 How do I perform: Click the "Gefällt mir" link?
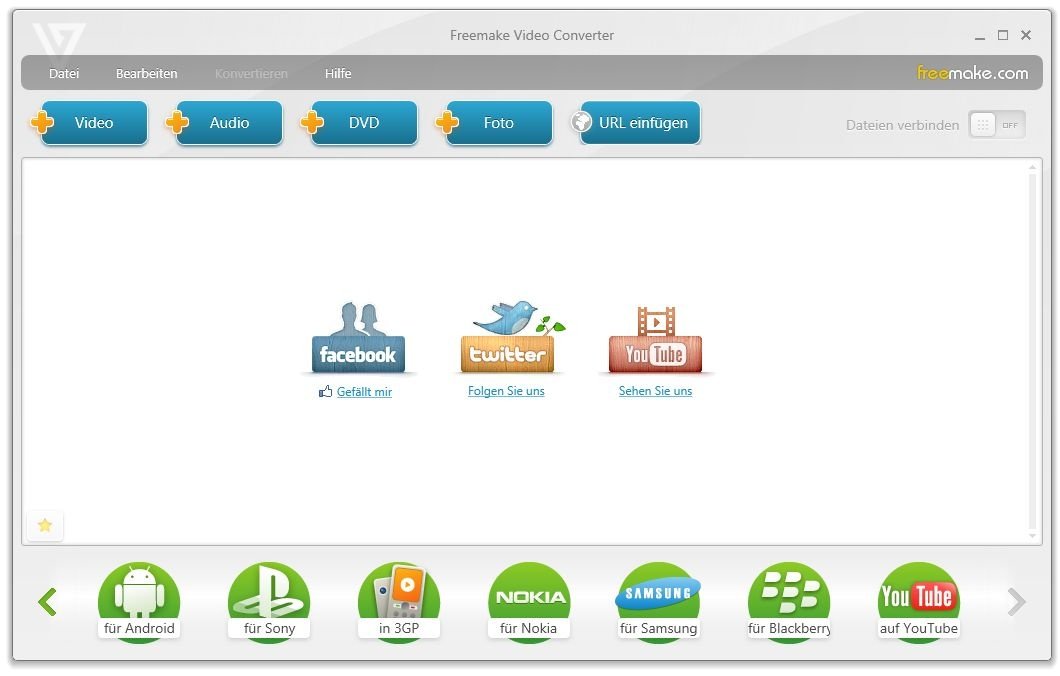tap(364, 391)
